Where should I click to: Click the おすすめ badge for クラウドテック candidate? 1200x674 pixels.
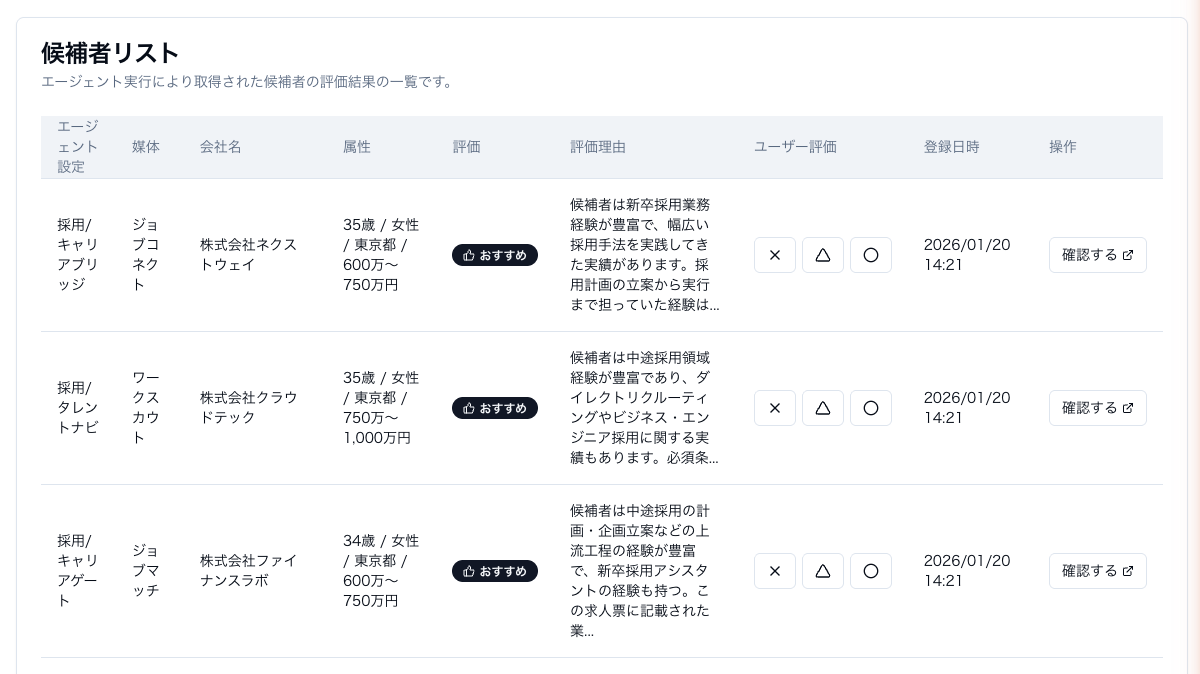[495, 408]
